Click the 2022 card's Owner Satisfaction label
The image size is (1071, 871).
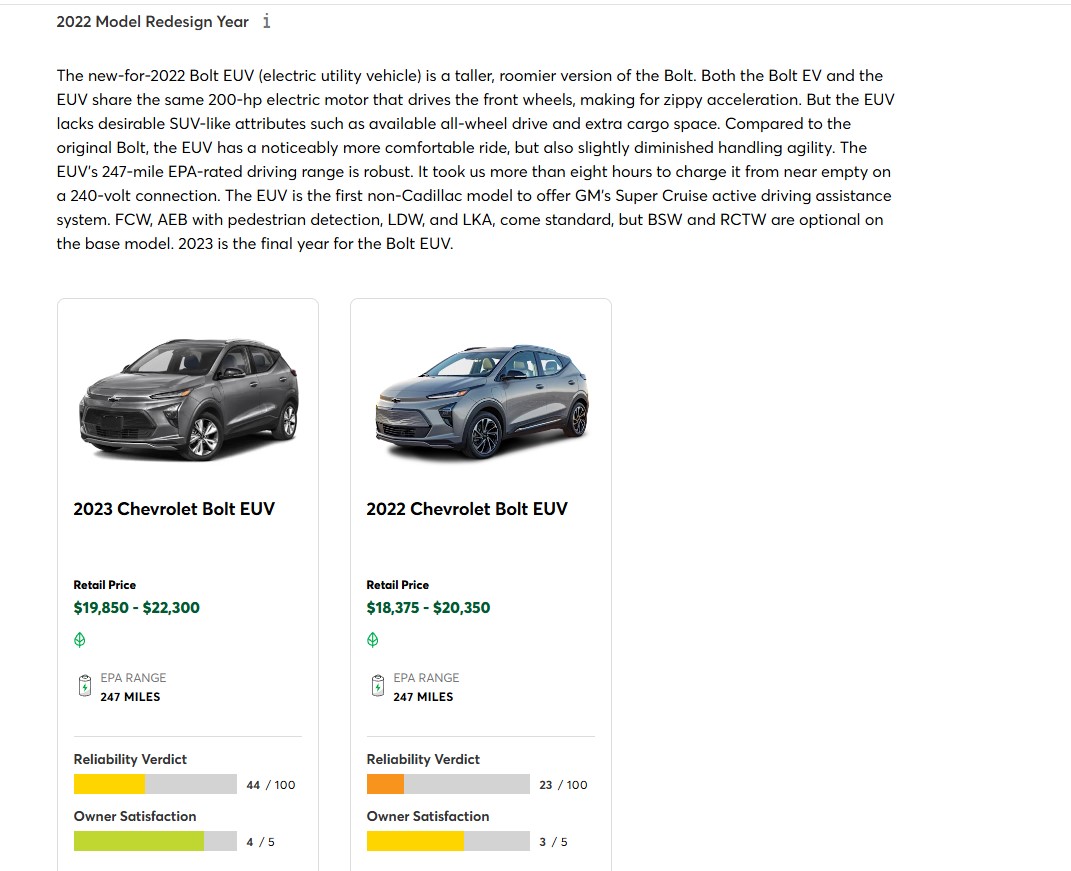428,816
